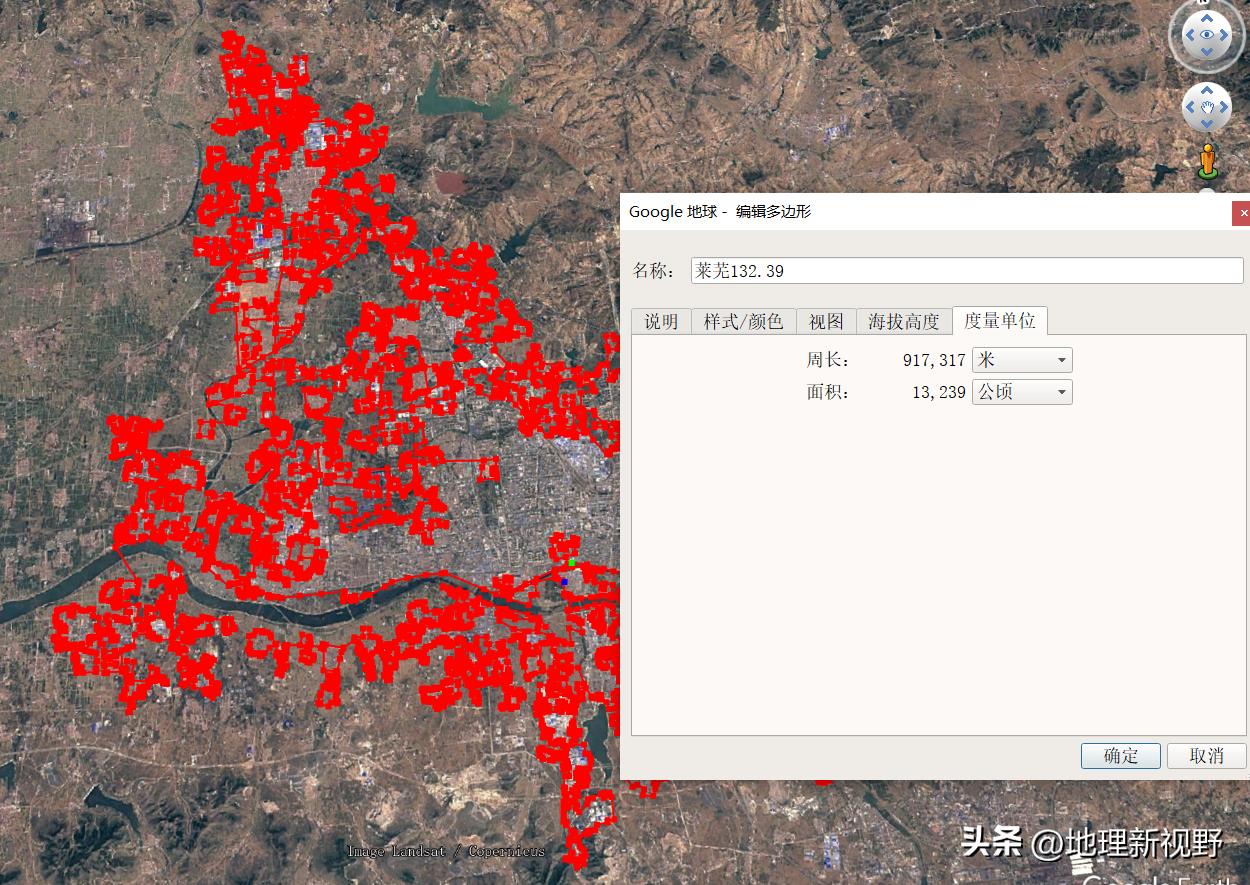Click the down arrow on the Move joystick
The height and width of the screenshot is (885, 1250).
click(x=1207, y=123)
